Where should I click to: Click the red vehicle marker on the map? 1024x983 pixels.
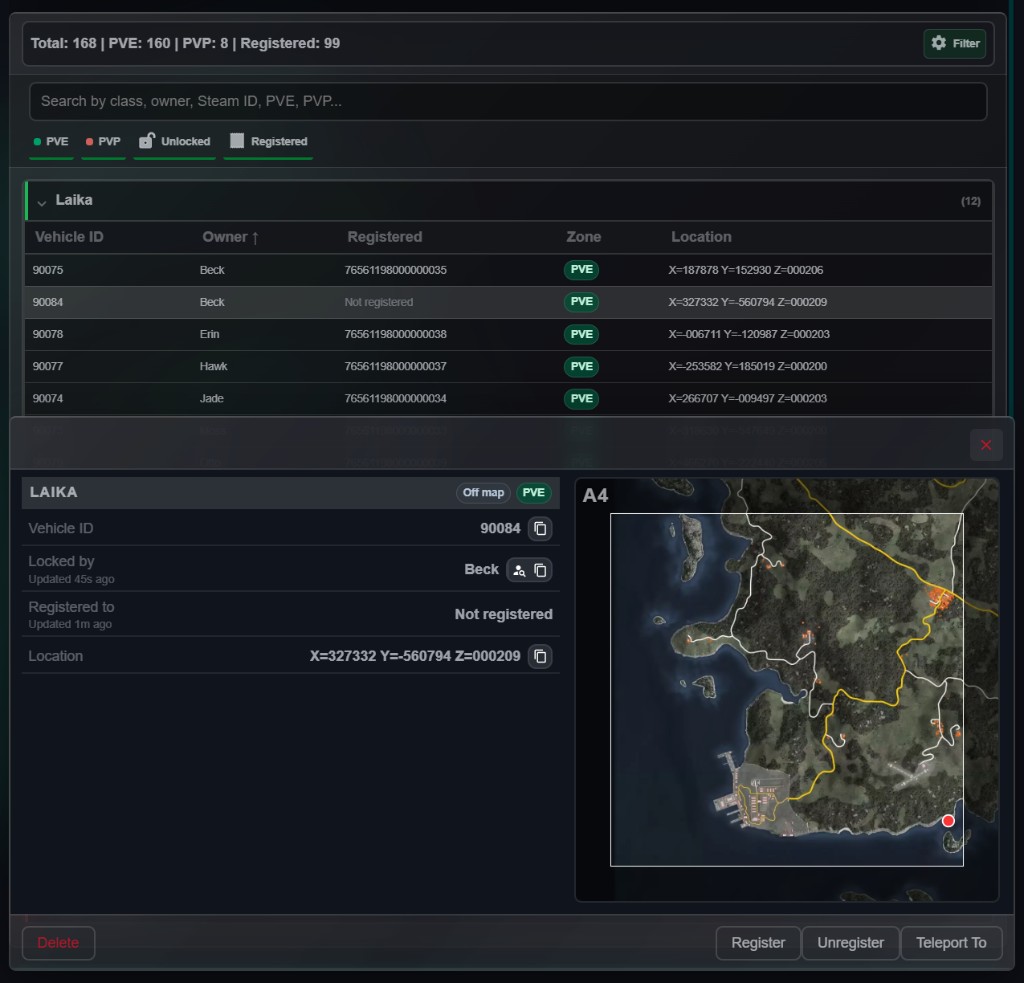click(948, 821)
